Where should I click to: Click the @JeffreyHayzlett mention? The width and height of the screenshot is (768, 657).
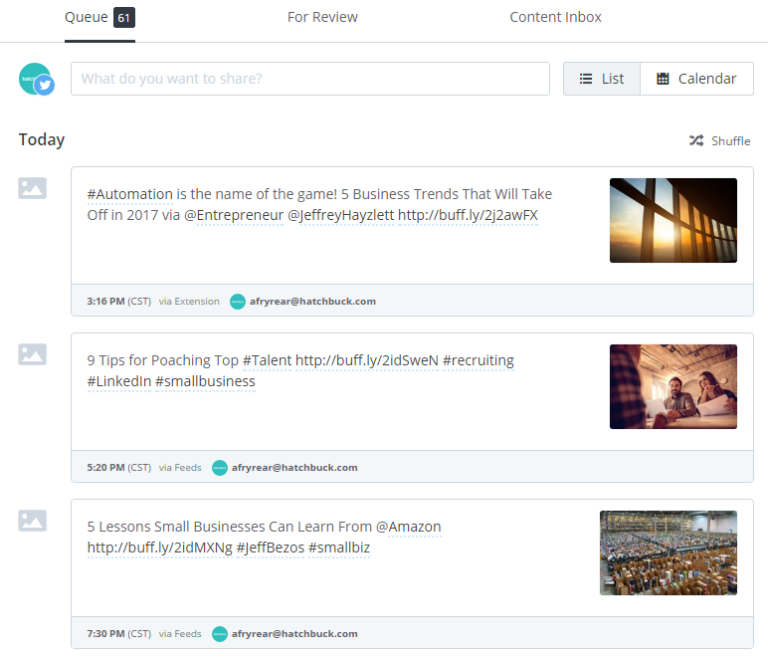tap(341, 216)
